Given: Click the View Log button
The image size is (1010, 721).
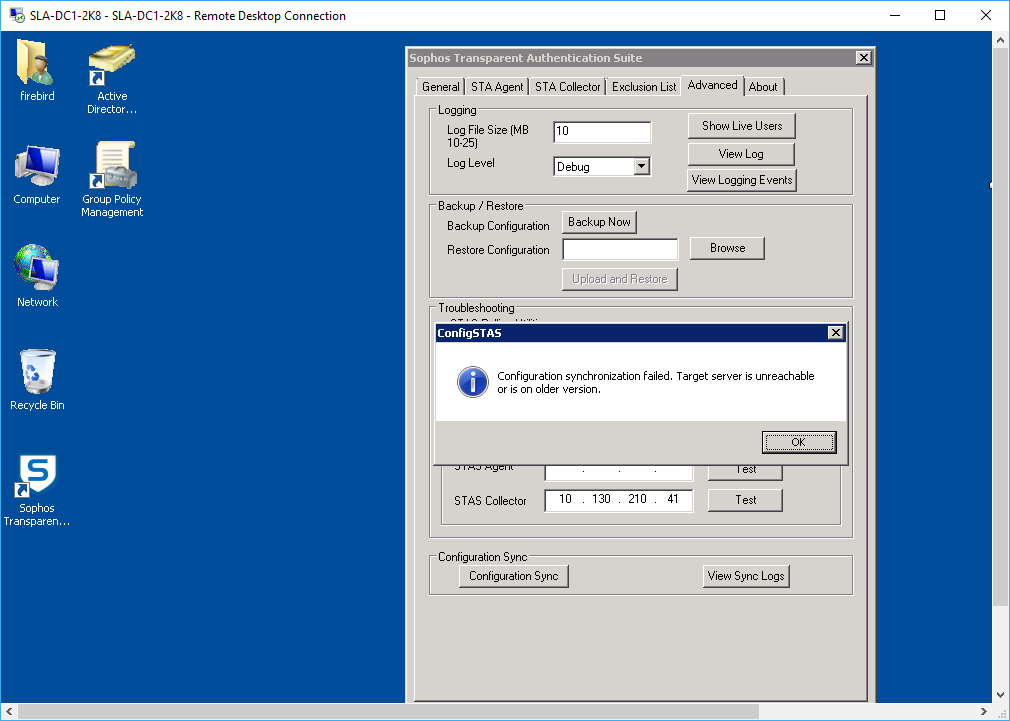Looking at the screenshot, I should (x=741, y=154).
